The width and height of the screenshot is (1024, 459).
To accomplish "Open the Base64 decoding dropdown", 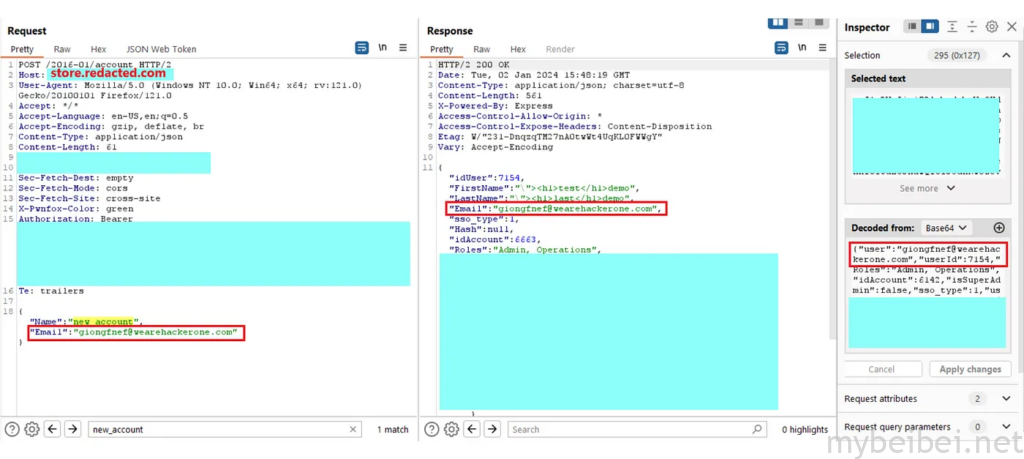I will (945, 228).
